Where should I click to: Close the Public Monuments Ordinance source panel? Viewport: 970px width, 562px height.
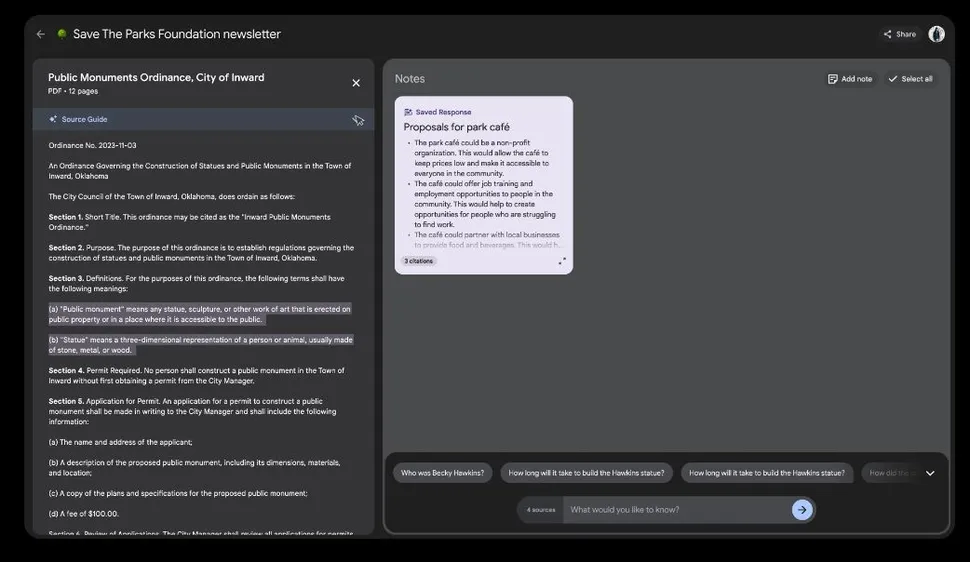click(x=356, y=83)
